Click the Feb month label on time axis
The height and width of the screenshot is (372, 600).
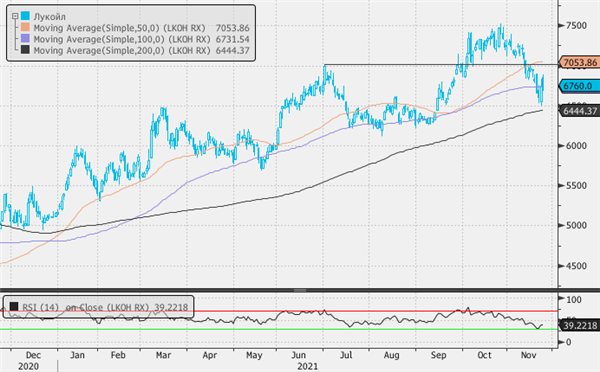pos(118,356)
